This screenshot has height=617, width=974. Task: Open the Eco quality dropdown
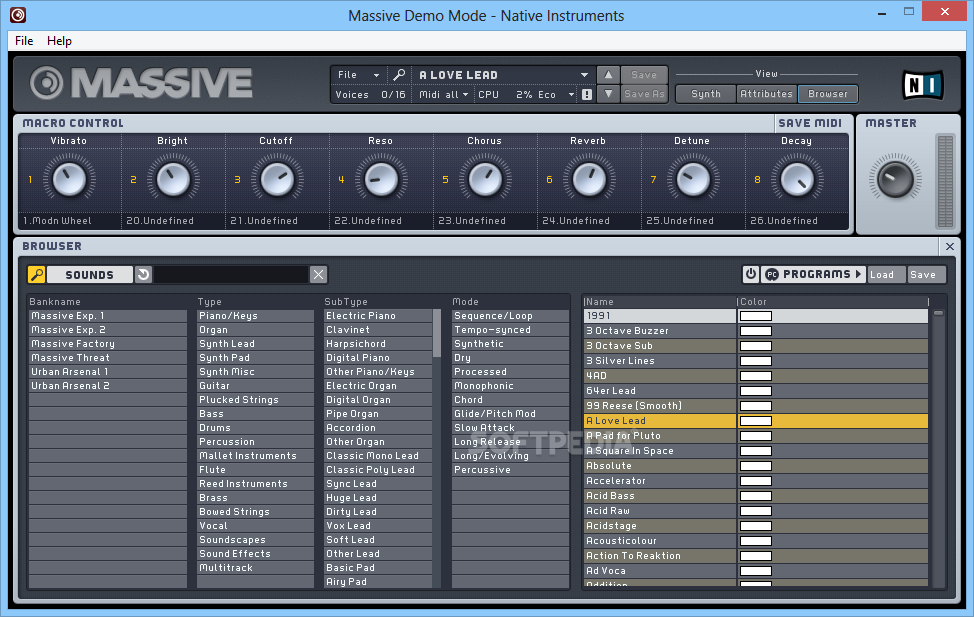tap(556, 94)
